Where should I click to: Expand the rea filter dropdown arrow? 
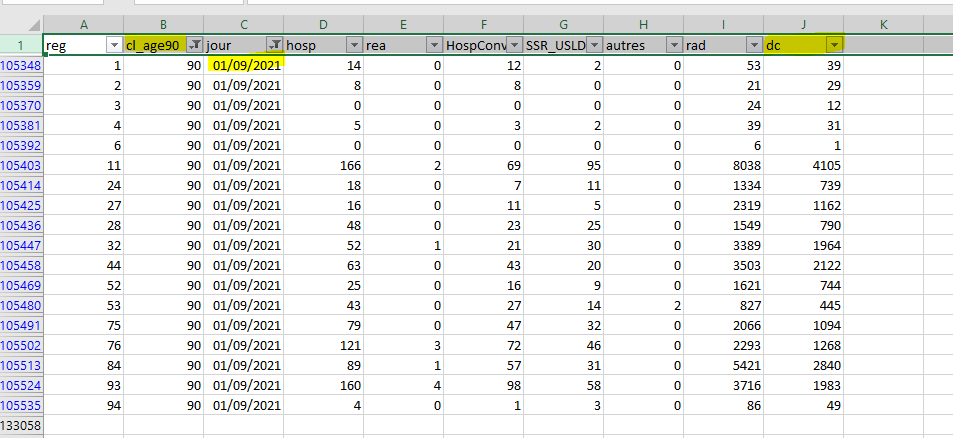tap(433, 45)
